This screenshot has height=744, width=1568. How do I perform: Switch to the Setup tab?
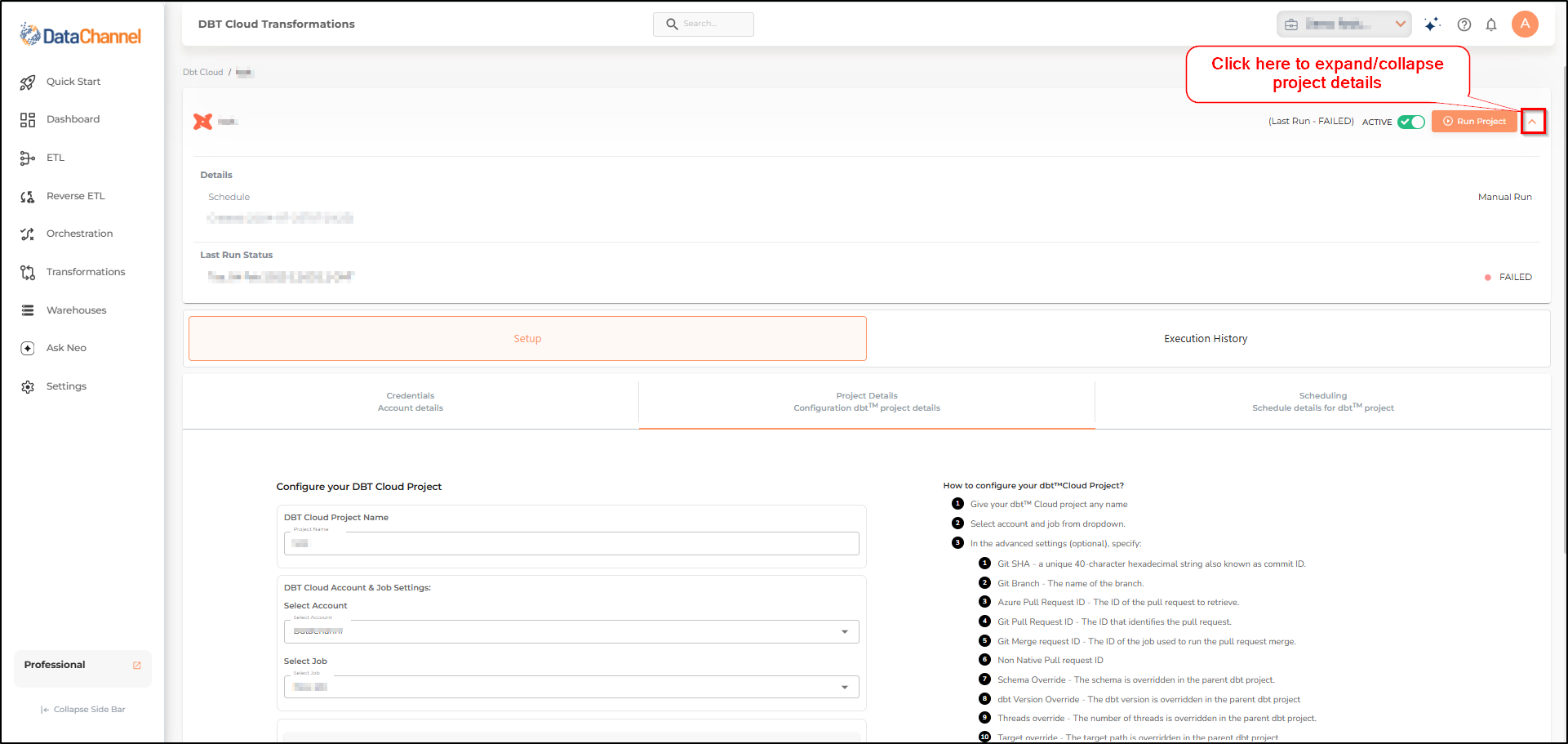[x=527, y=339]
